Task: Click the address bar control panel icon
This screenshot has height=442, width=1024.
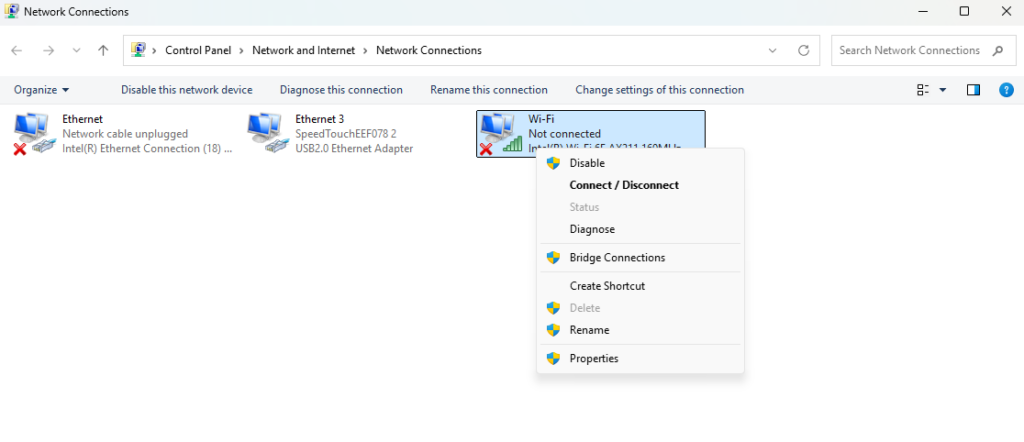Action: pyautogui.click(x=138, y=50)
